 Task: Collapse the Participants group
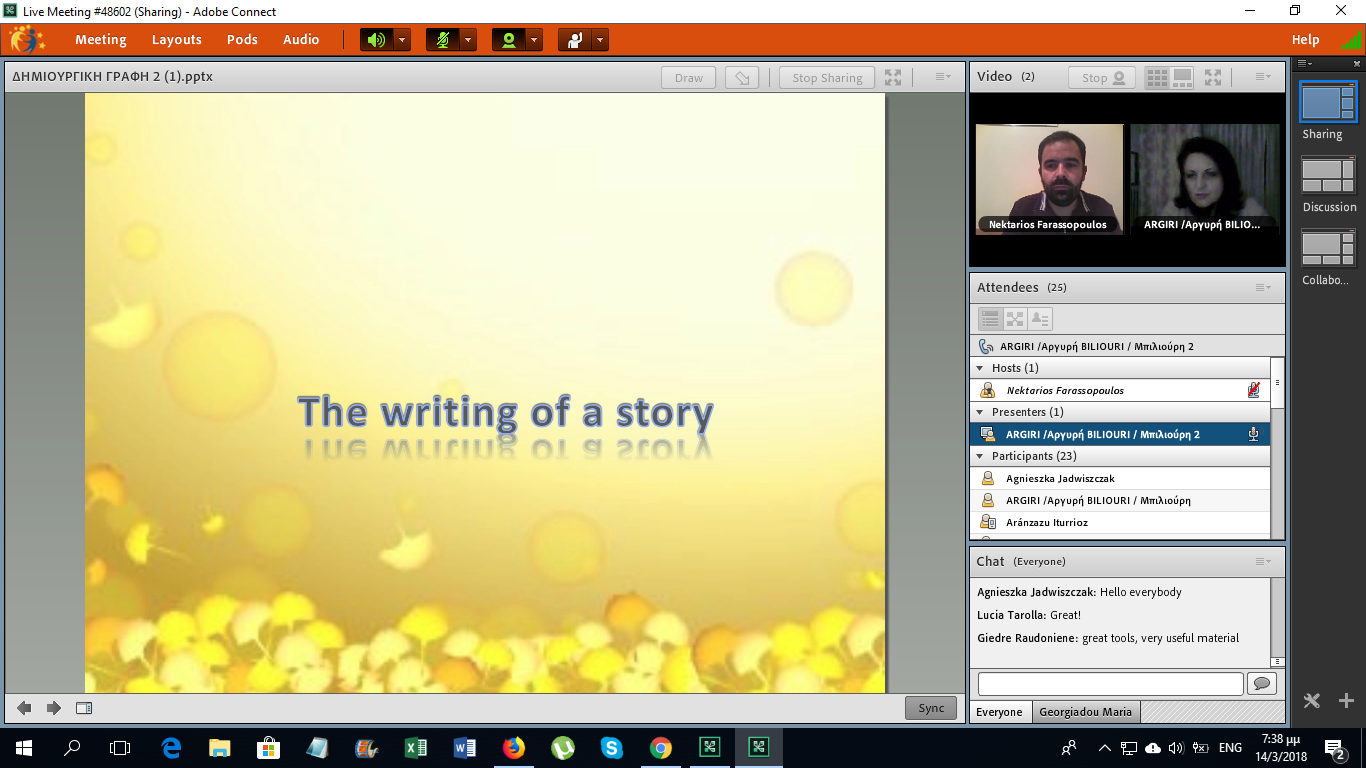[x=980, y=456]
